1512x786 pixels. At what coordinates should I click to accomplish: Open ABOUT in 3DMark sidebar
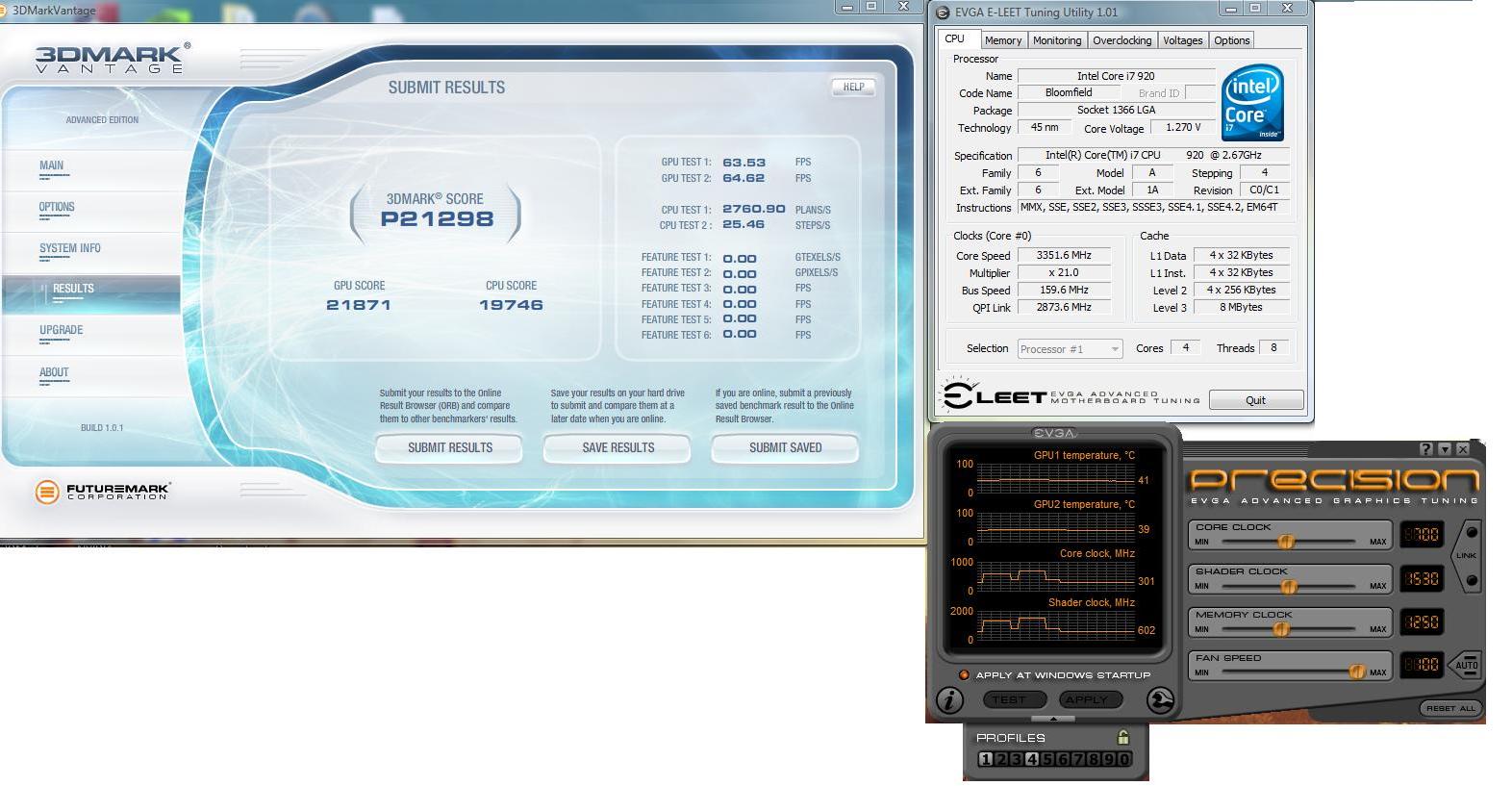[54, 373]
